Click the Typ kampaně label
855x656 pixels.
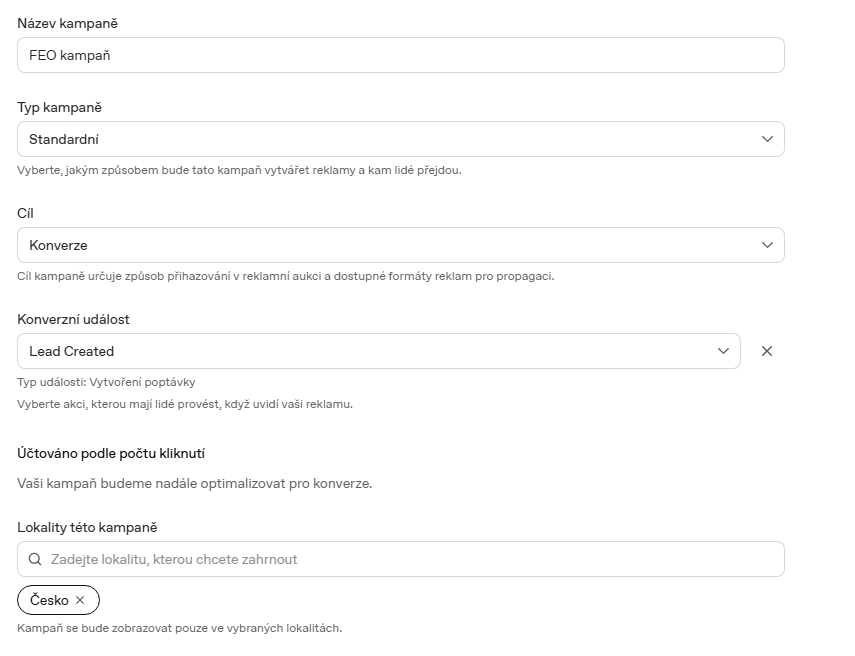(59, 107)
